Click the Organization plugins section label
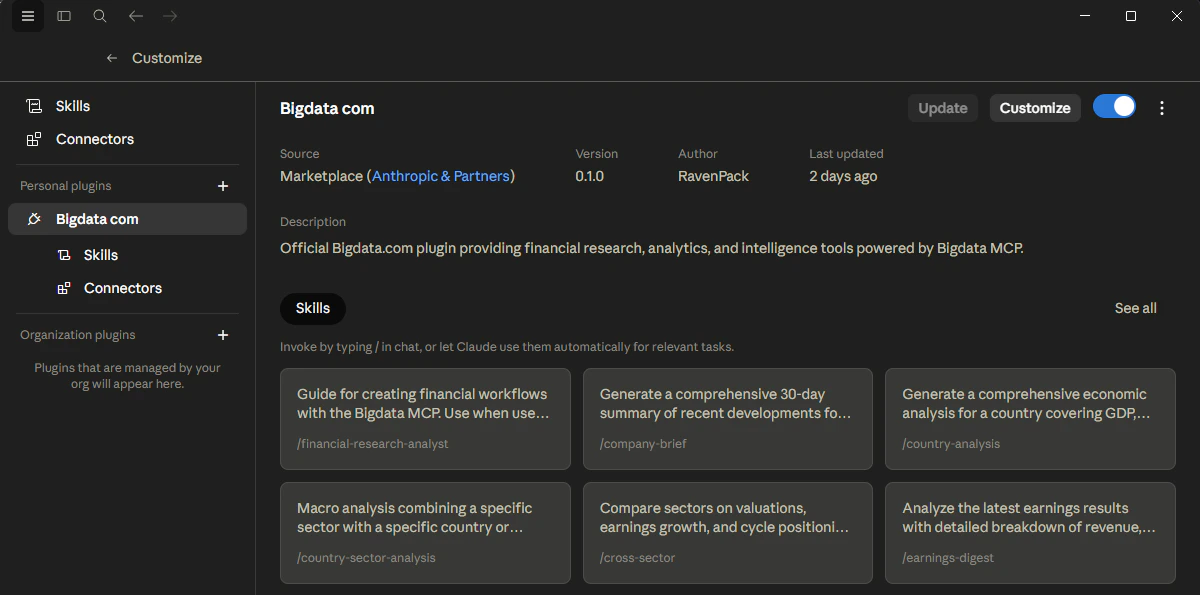This screenshot has width=1200, height=595. 78,335
